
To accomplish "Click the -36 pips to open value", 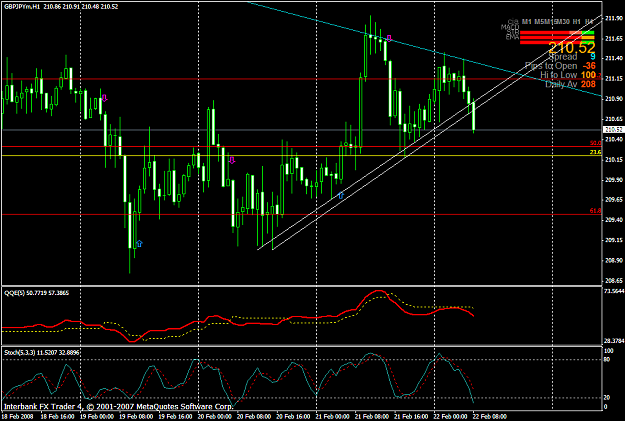I will point(589,66).
